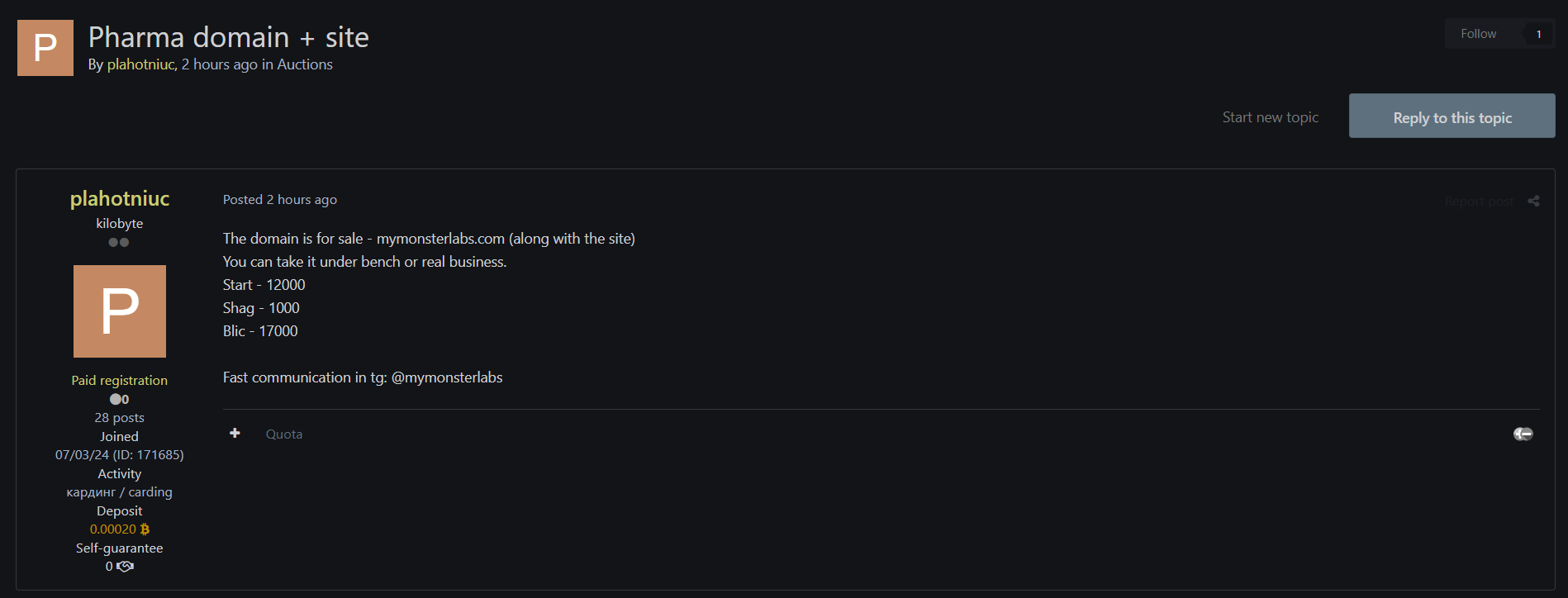Open the Auctions section link

coord(305,64)
